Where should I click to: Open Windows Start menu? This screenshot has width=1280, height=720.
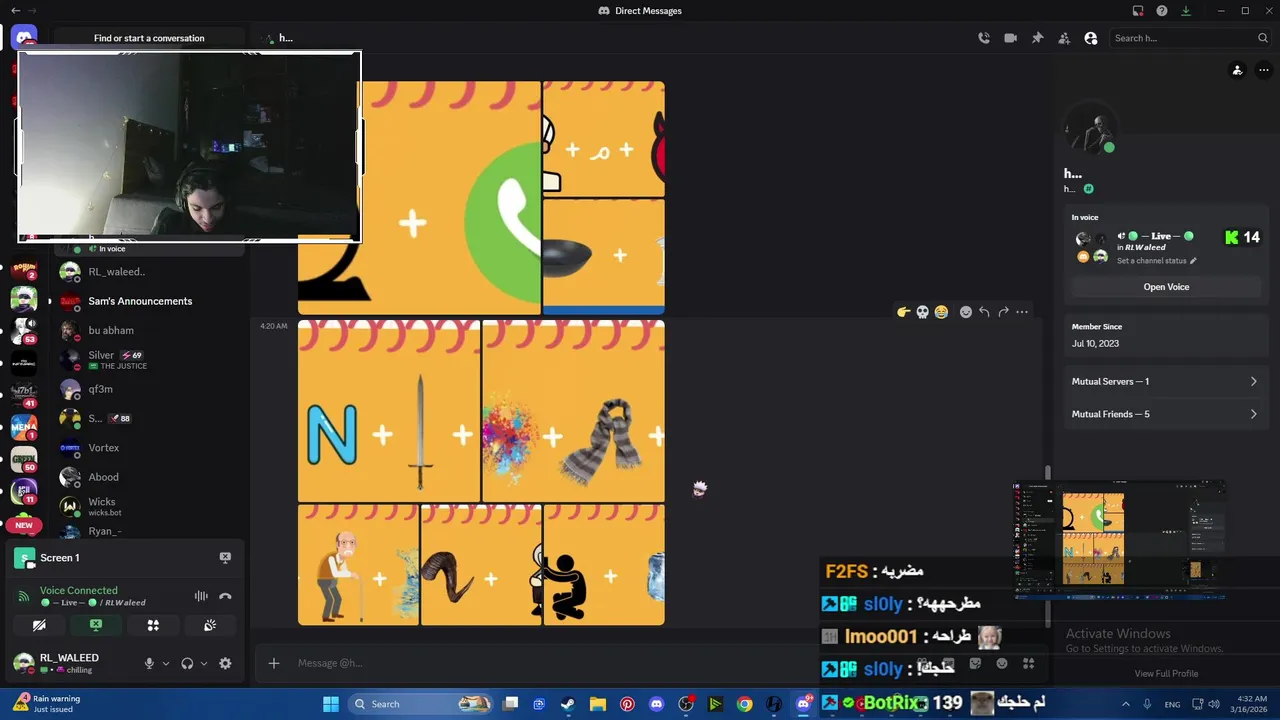tap(330, 704)
